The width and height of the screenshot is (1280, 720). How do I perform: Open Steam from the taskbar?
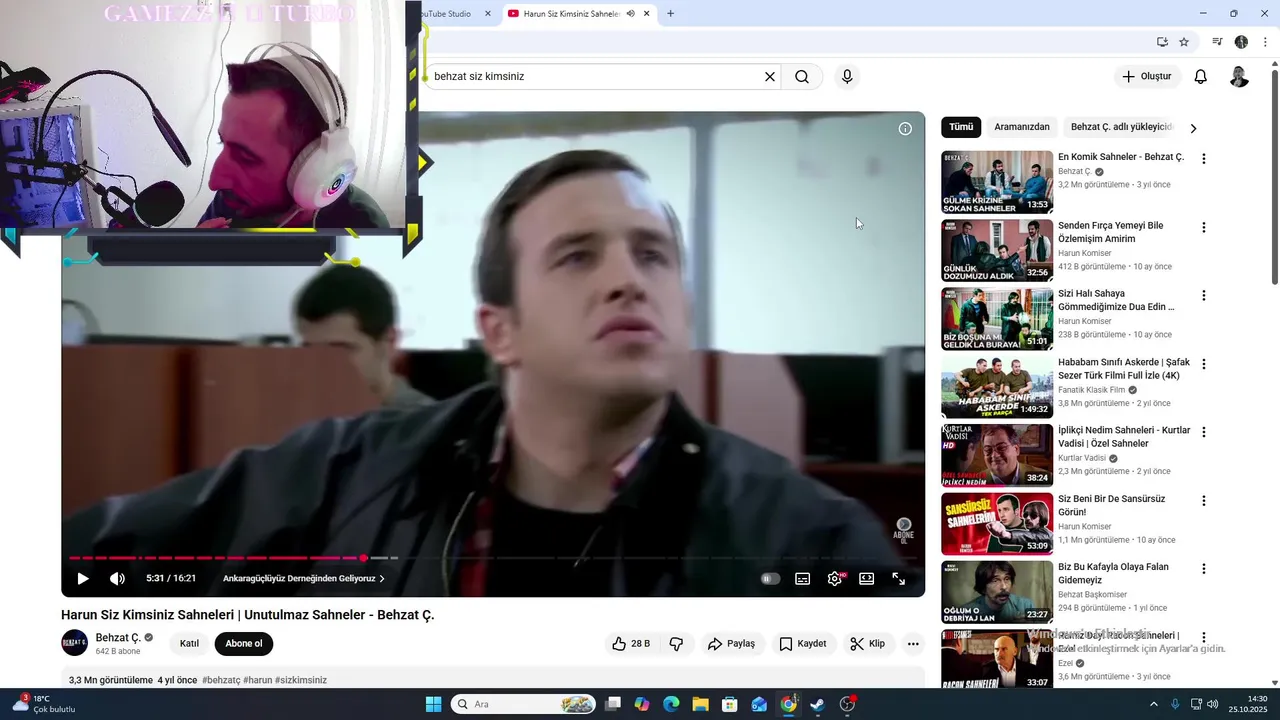click(x=818, y=704)
